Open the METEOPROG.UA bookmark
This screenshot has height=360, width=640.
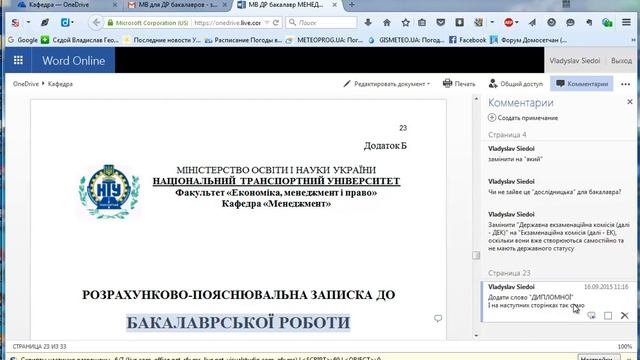click(324, 40)
